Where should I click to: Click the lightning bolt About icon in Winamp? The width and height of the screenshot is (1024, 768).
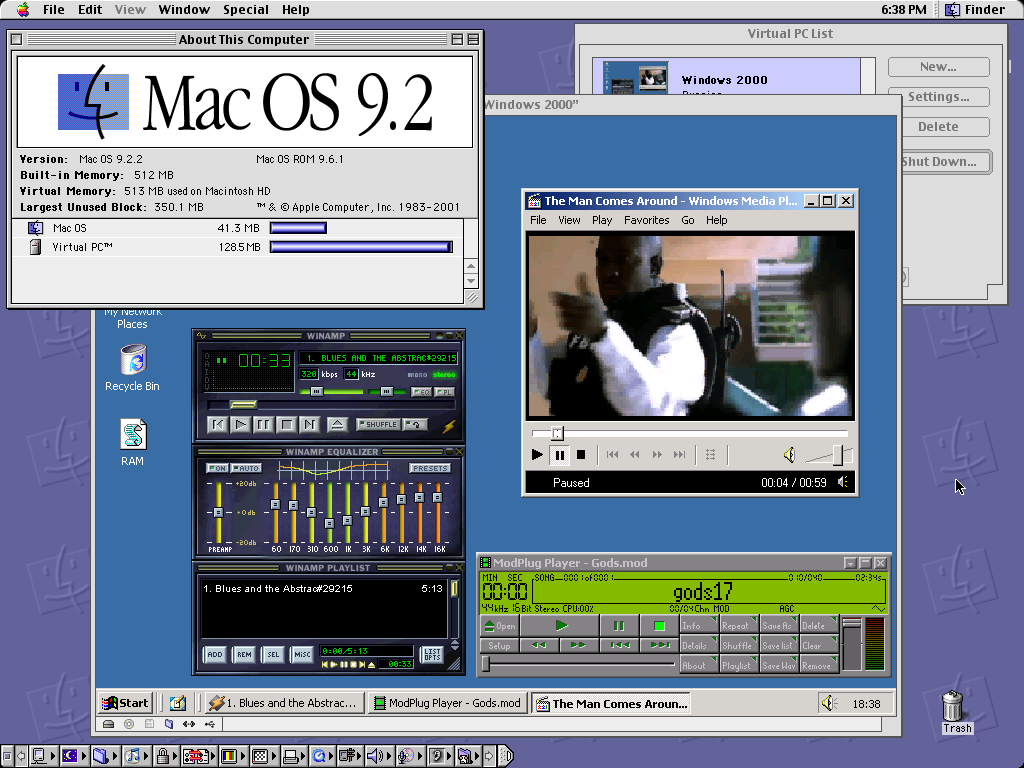[449, 425]
